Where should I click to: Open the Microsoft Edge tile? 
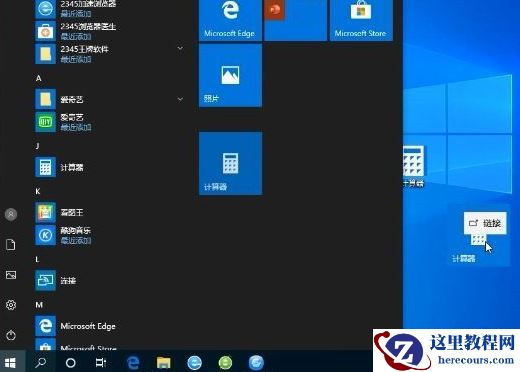tap(230, 20)
